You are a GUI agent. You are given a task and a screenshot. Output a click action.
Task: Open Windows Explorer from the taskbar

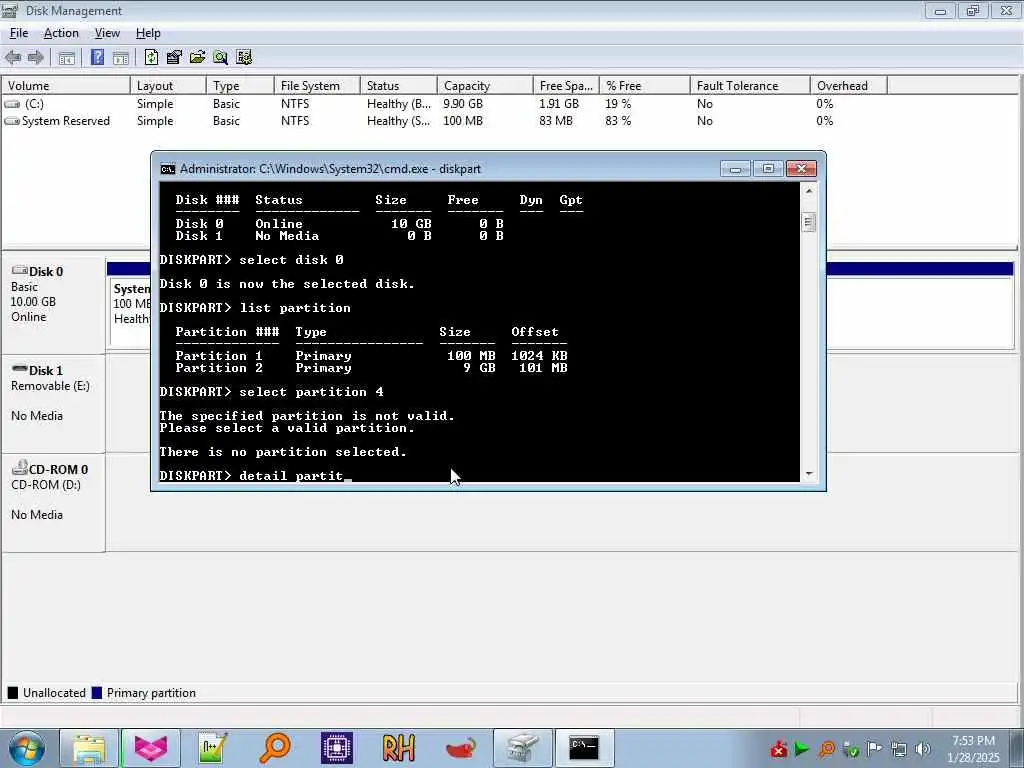click(89, 748)
